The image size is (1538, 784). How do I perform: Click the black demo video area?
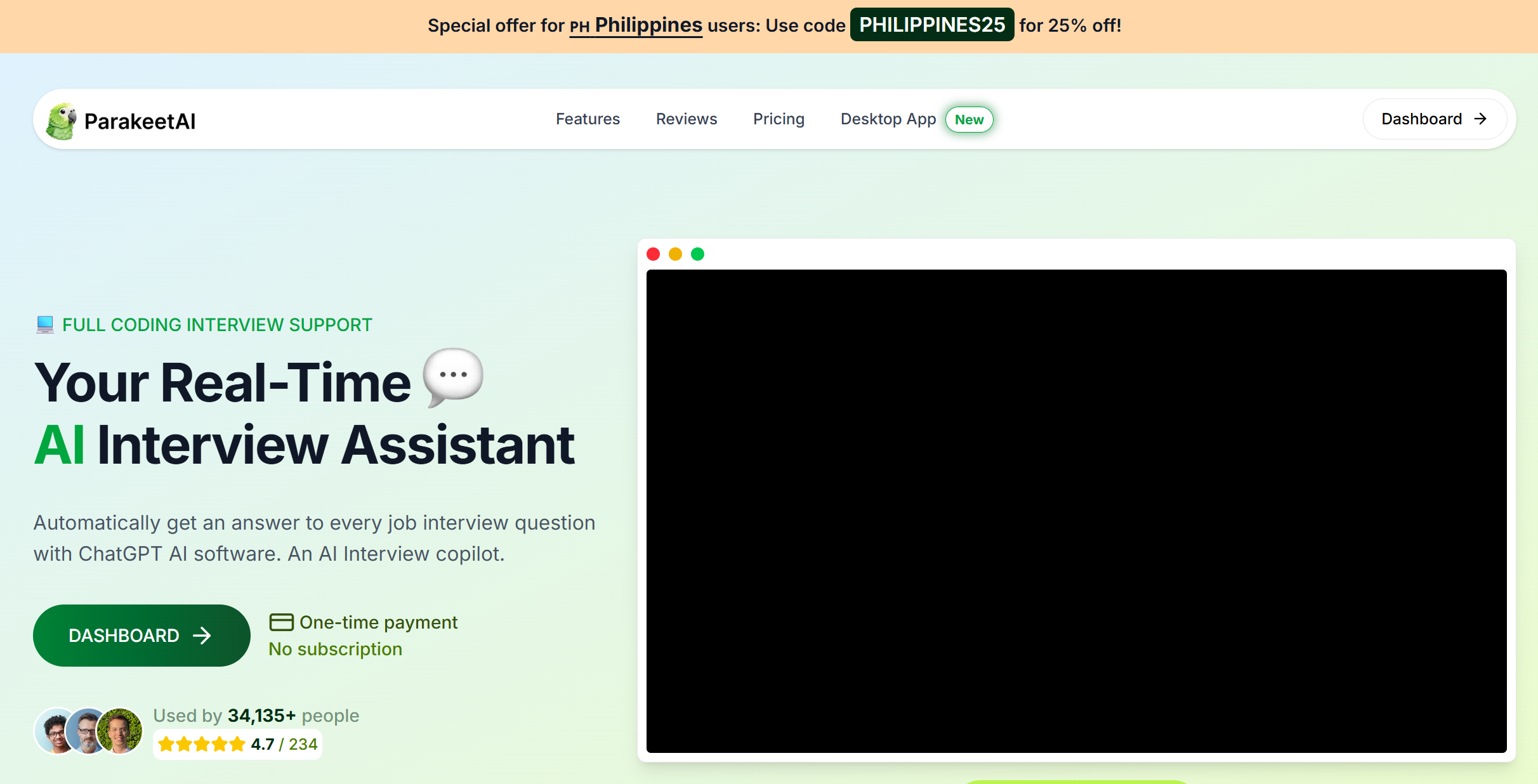[x=1076, y=511]
